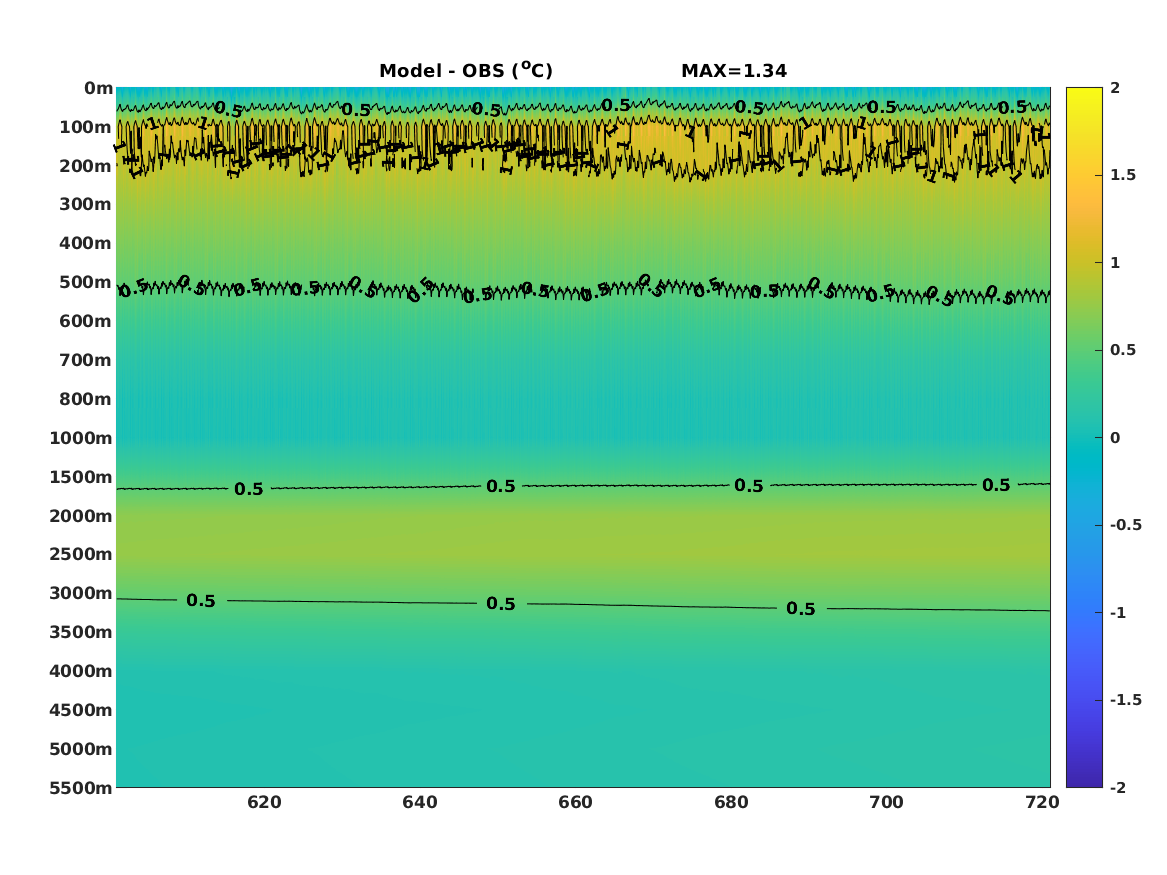Select the "3500m" depth axis label
This screenshot has height=875, width=1167.
pyautogui.click(x=81, y=632)
